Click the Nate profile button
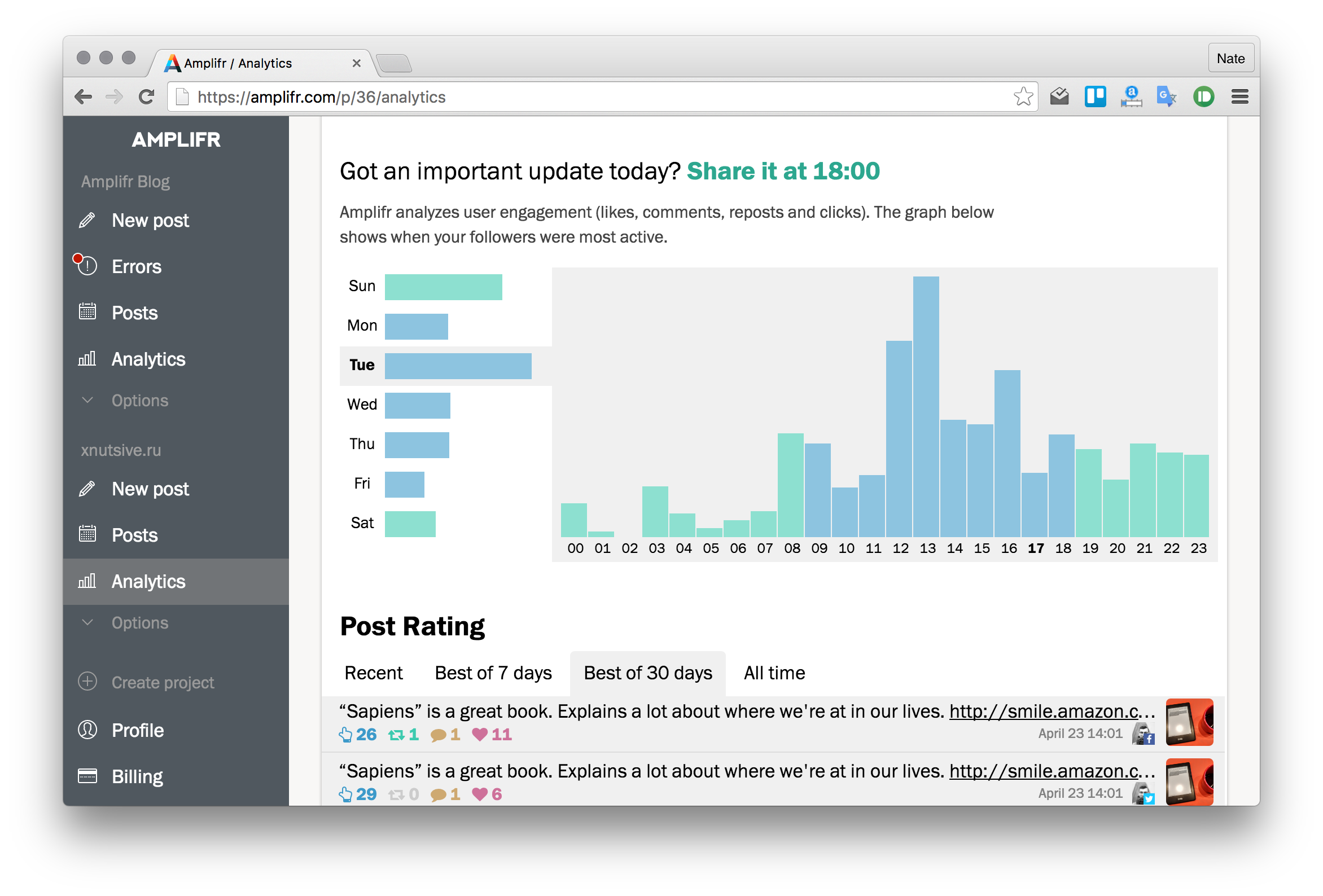1323x896 pixels. pos(1230,59)
